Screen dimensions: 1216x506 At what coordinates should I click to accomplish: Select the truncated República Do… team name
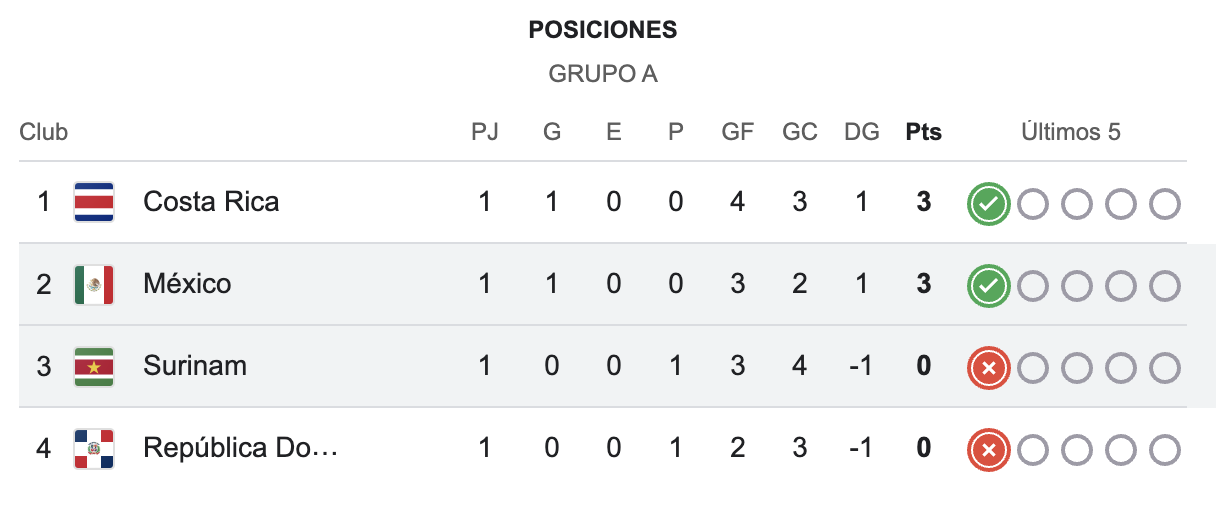(241, 448)
